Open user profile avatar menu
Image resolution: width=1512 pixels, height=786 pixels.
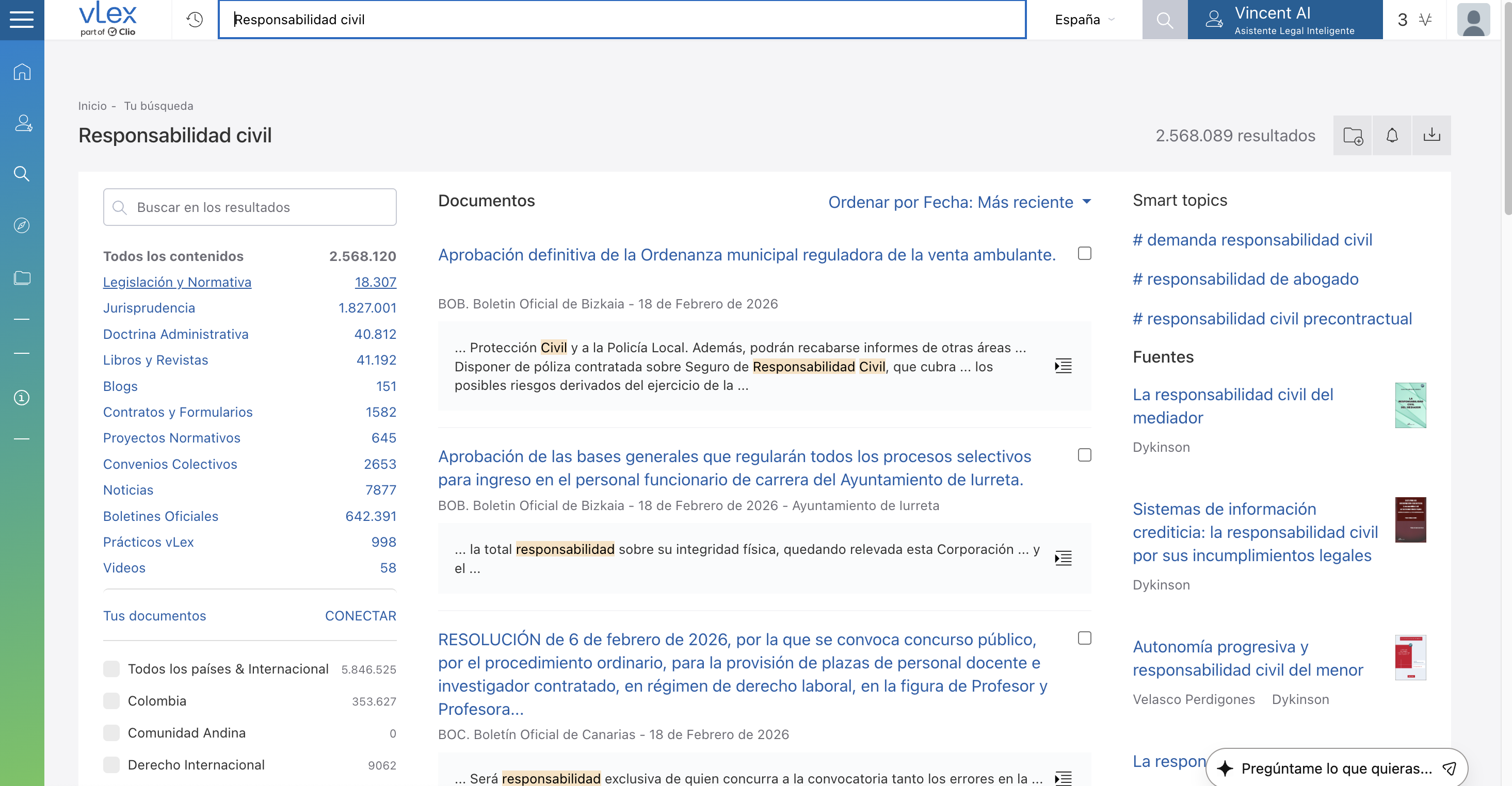[x=1473, y=20]
